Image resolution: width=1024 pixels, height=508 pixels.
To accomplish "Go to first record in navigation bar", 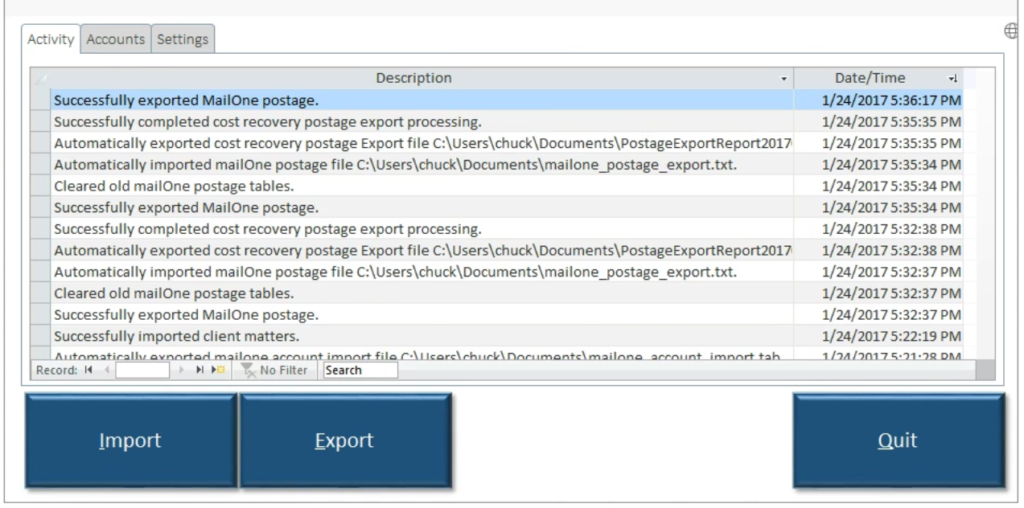I will (x=88, y=370).
